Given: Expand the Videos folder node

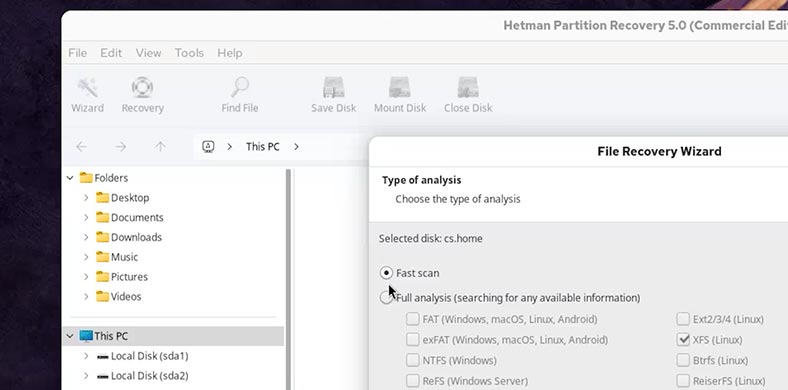Looking at the screenshot, I should [86, 297].
